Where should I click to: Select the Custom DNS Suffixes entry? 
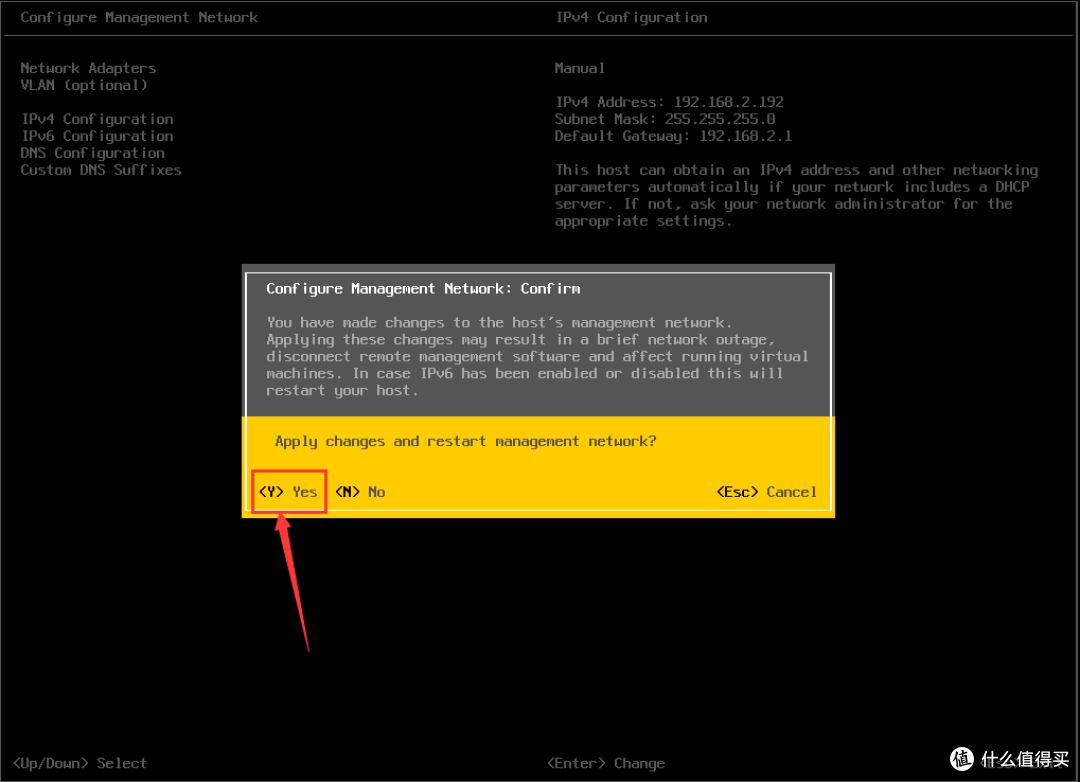click(101, 170)
